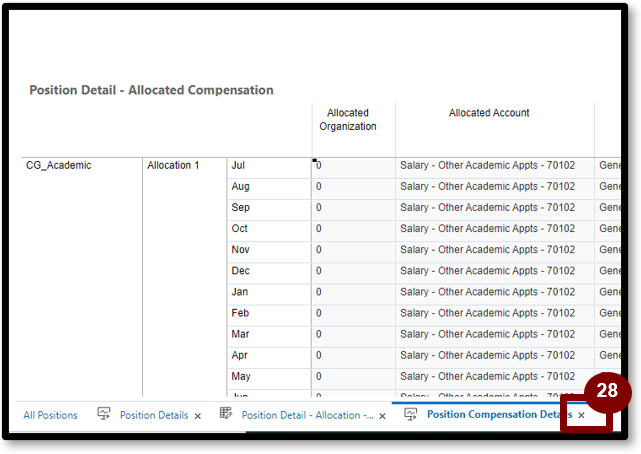Click Allocated Account cell in Sep row

pyautogui.click(x=495, y=208)
